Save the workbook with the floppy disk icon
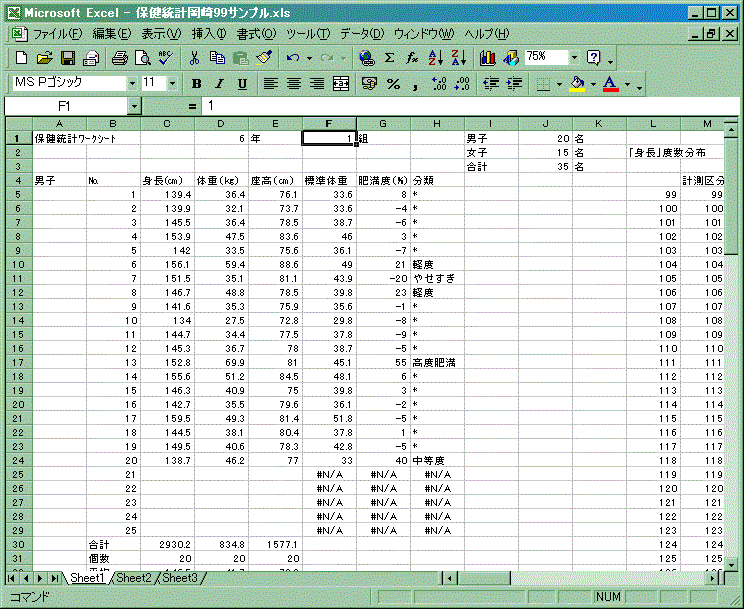The width and height of the screenshot is (744, 609). coord(67,58)
